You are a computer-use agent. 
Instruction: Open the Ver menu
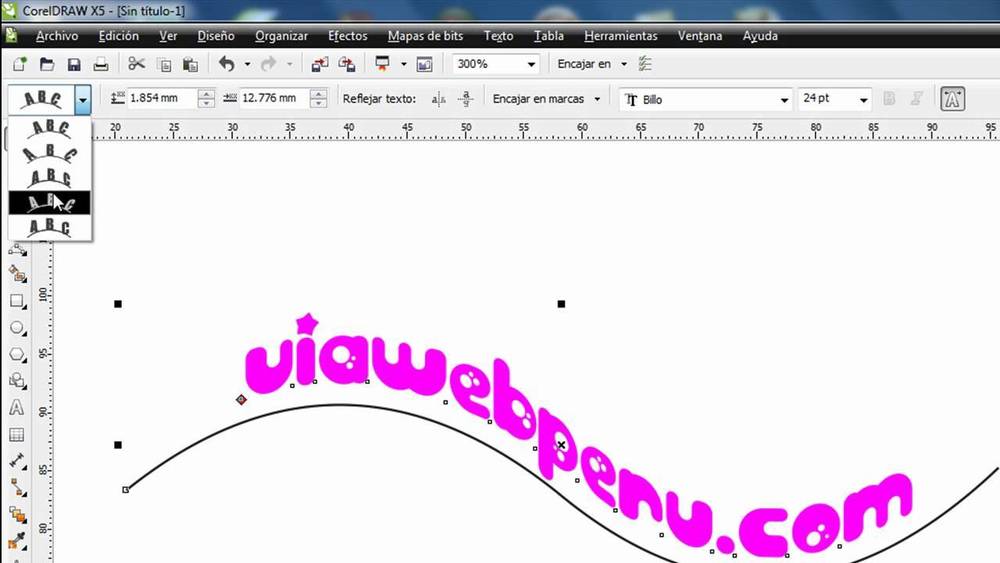pos(168,36)
